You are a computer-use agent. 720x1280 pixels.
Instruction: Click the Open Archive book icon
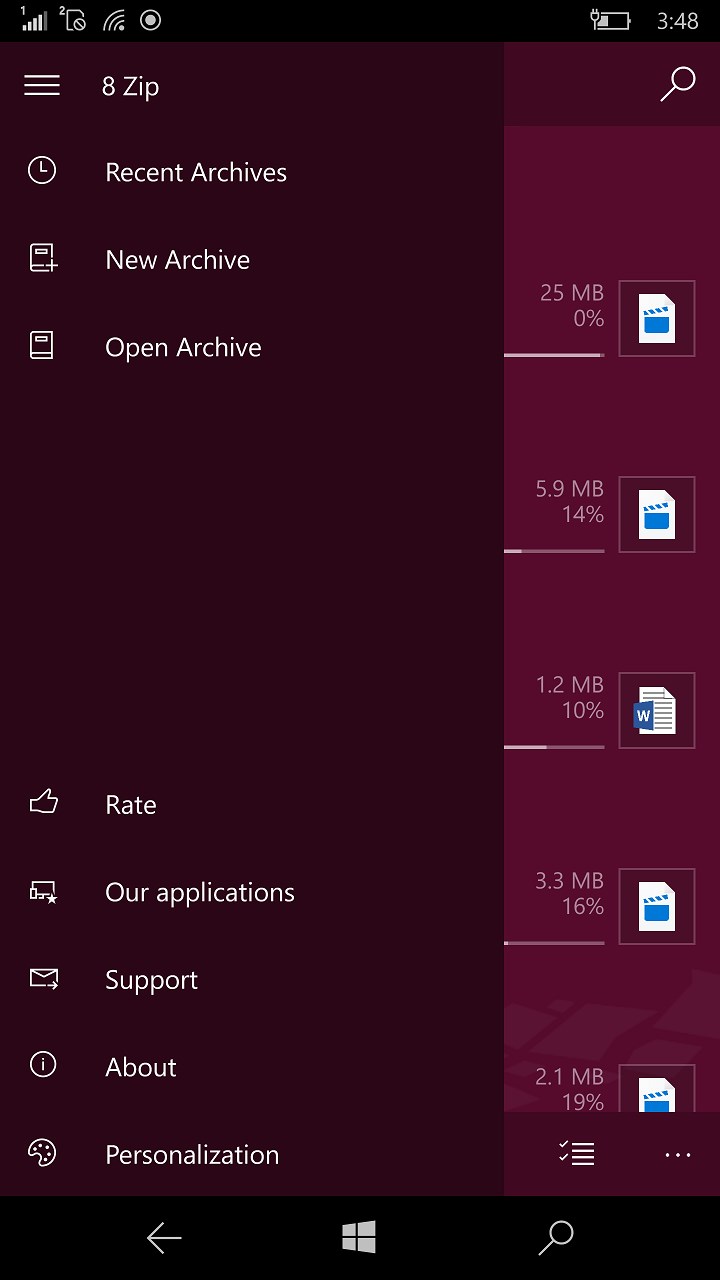[42, 347]
